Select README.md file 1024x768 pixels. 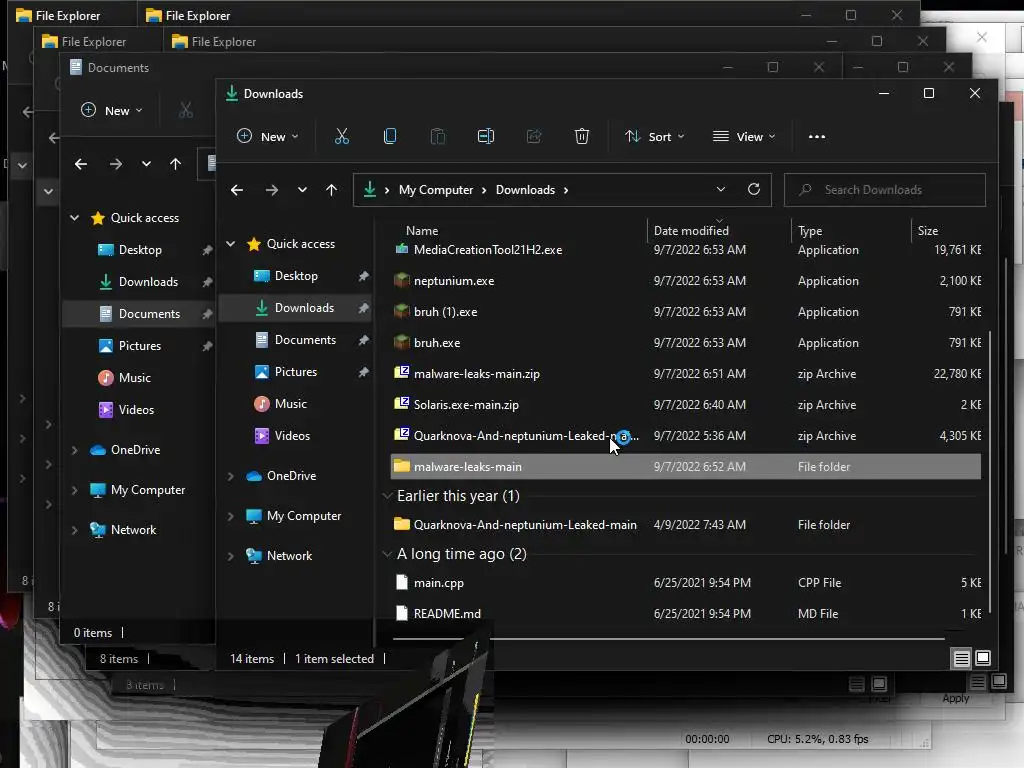[447, 614]
